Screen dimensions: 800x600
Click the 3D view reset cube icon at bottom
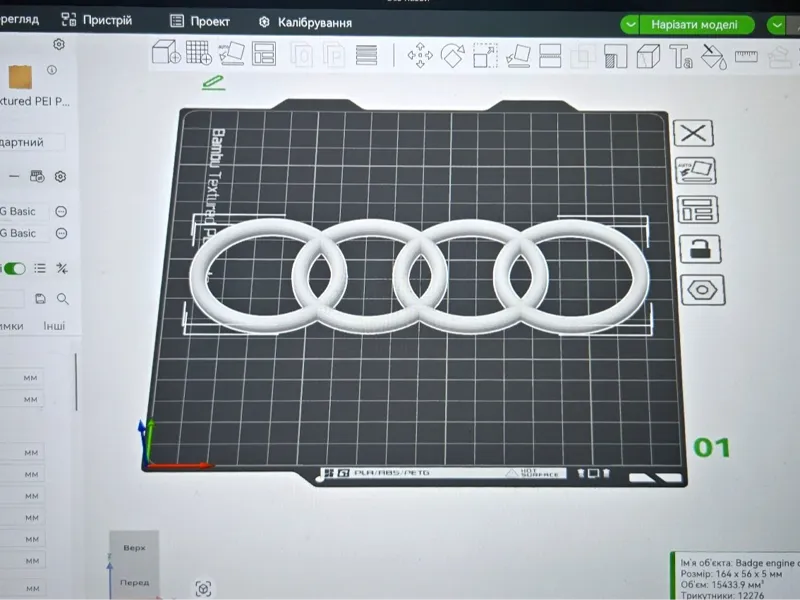tap(203, 589)
